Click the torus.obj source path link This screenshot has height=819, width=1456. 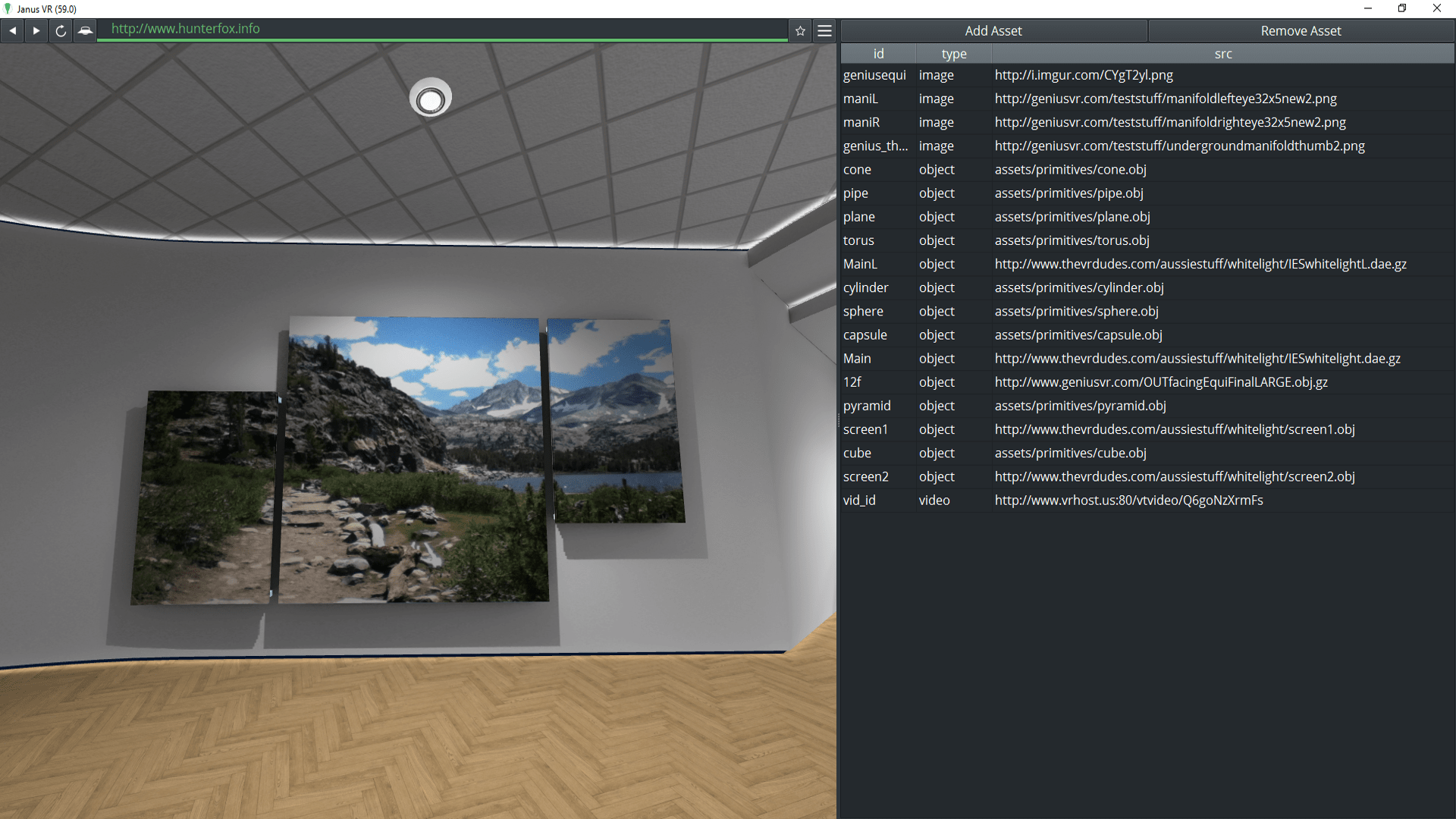coord(1072,240)
